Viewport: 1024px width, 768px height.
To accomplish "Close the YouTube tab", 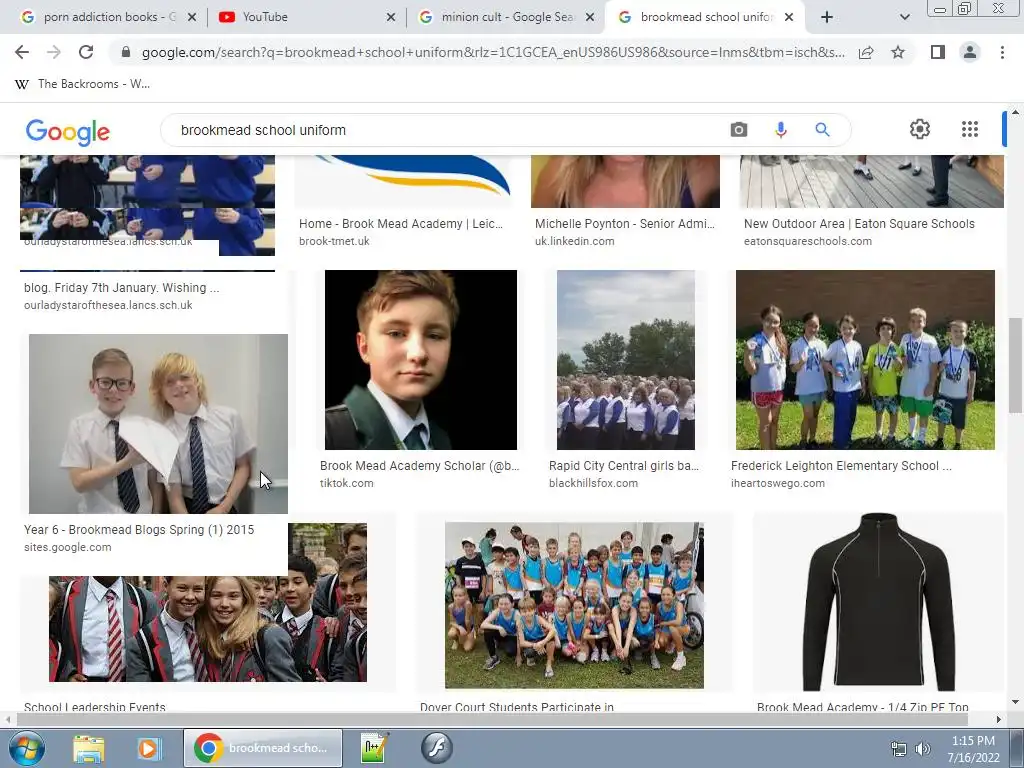I will (391, 18).
